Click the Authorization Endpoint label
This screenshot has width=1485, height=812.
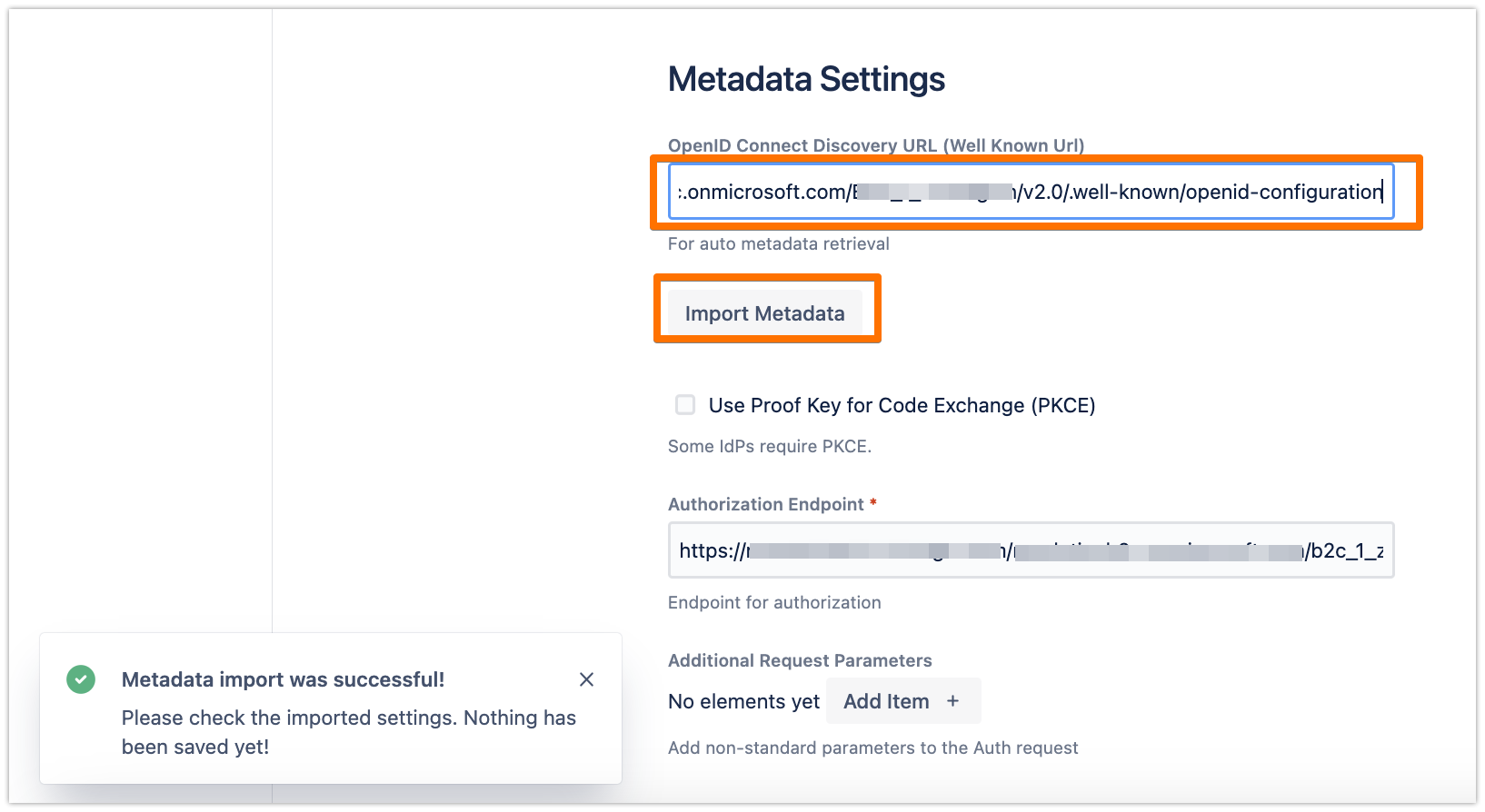click(765, 504)
